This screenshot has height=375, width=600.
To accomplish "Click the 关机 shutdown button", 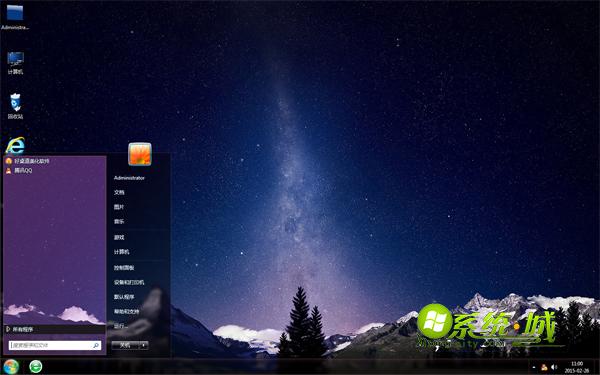I will pyautogui.click(x=125, y=345).
